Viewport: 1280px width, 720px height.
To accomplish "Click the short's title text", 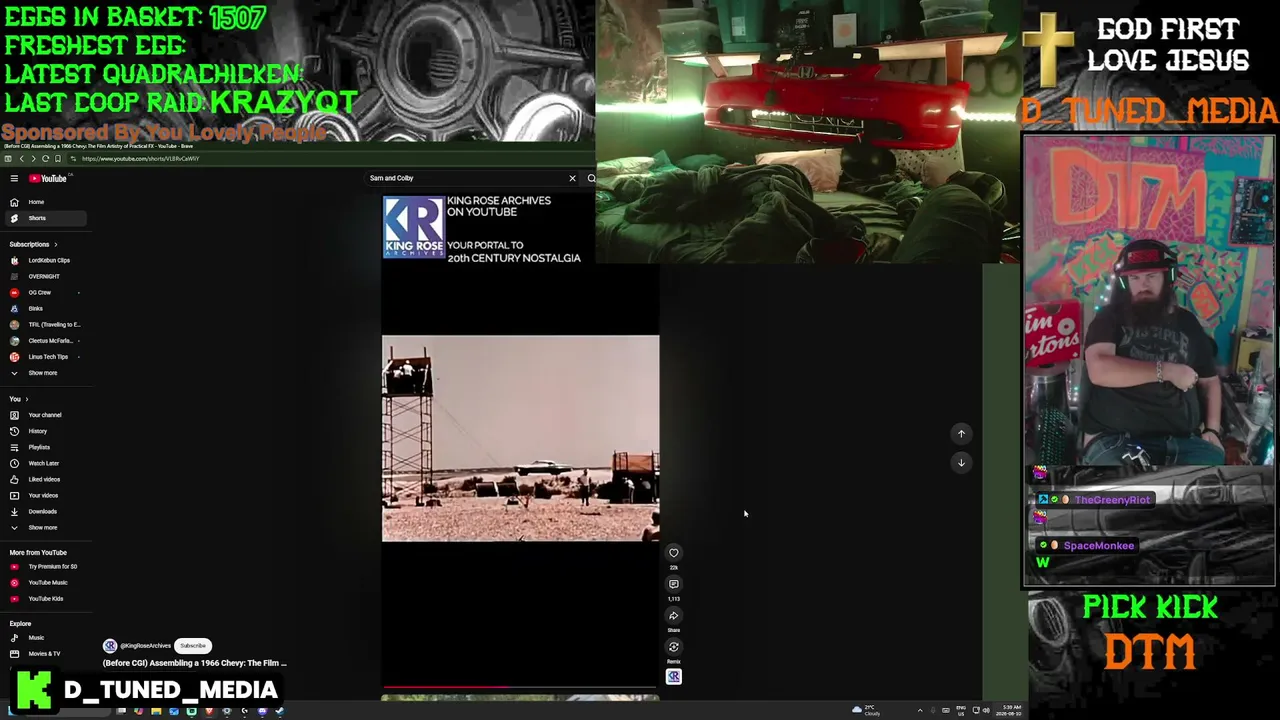I will tap(195, 663).
